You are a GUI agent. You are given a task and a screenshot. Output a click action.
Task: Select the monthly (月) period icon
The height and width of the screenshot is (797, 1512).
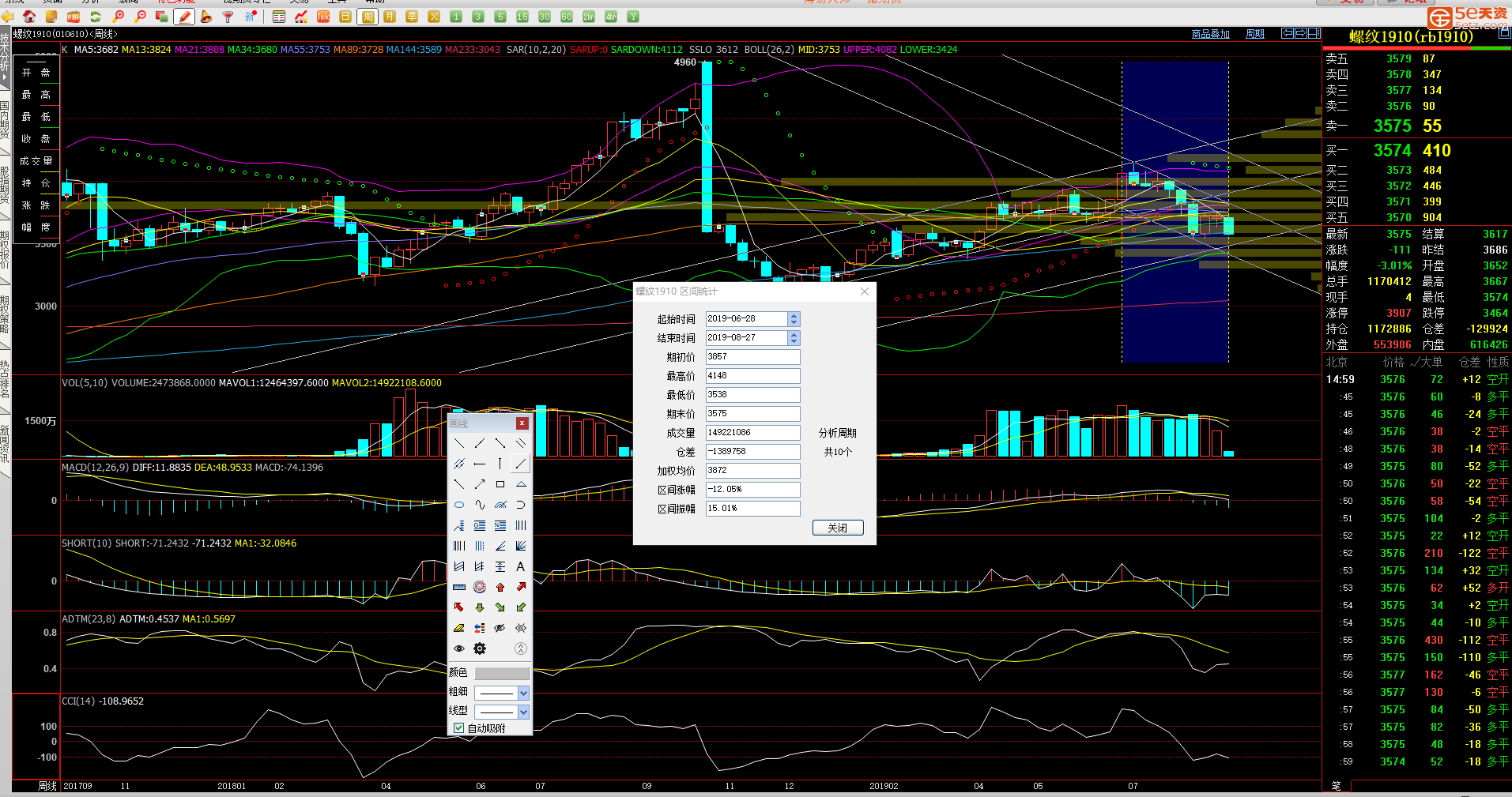(390, 17)
